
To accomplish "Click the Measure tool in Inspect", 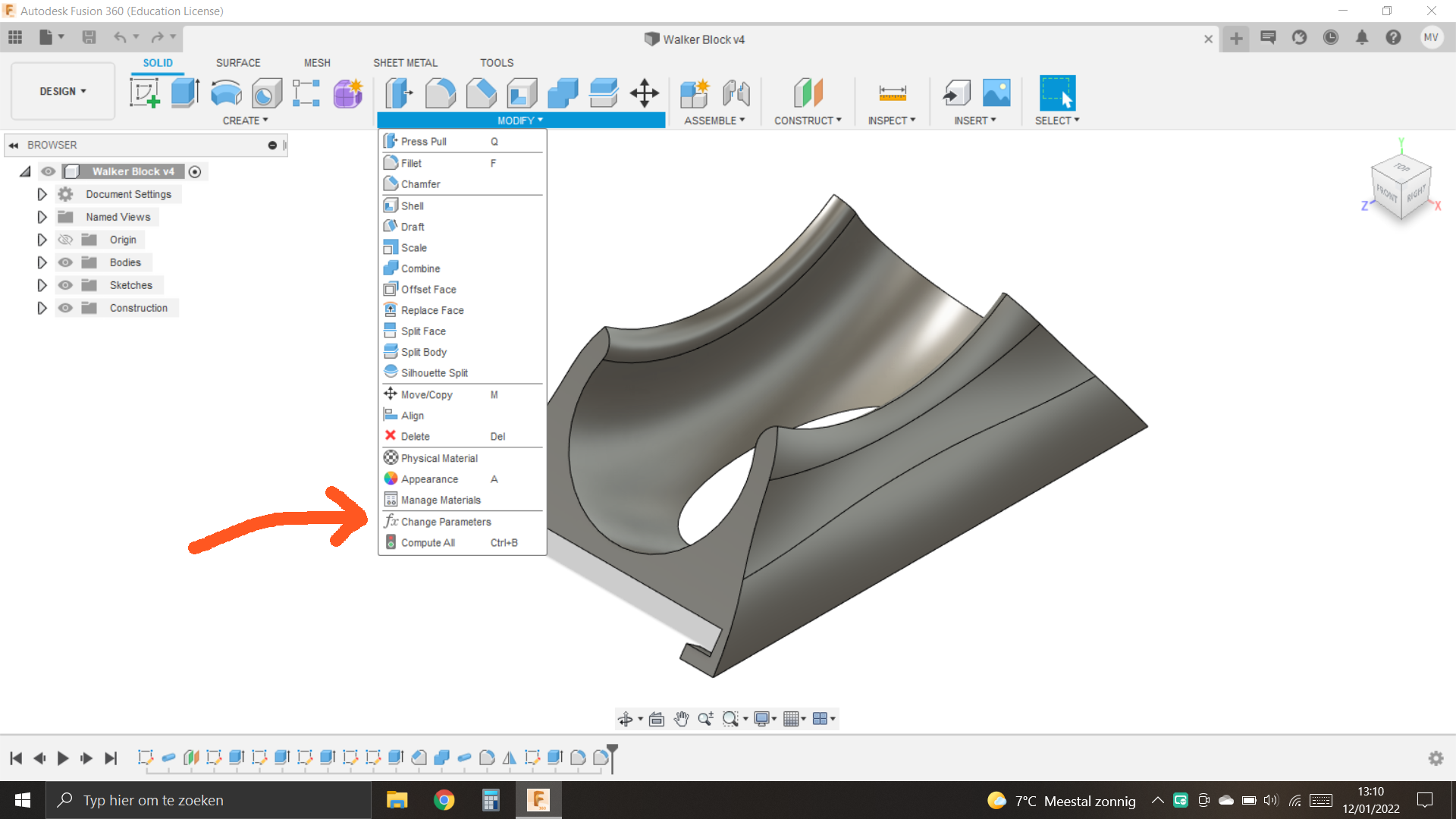I will [x=892, y=93].
